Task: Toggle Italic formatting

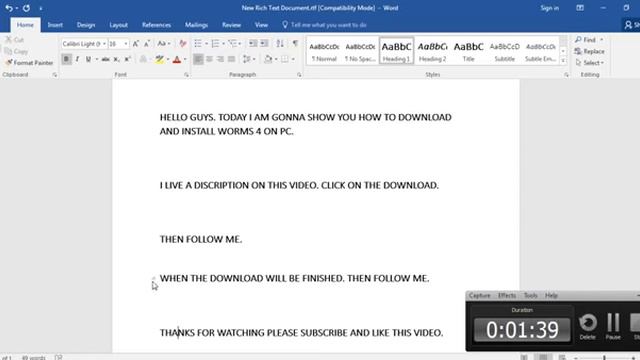Action: pyautogui.click(x=77, y=59)
